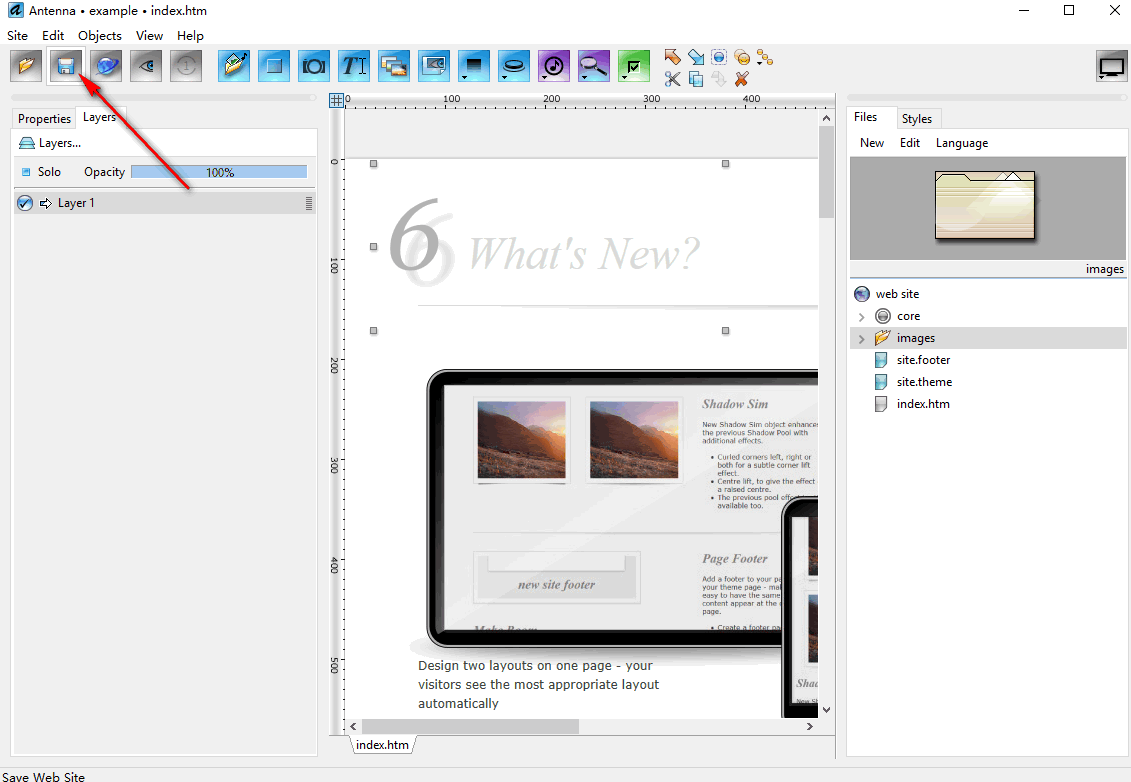Click the yellow overlapping circles icon

click(741, 57)
